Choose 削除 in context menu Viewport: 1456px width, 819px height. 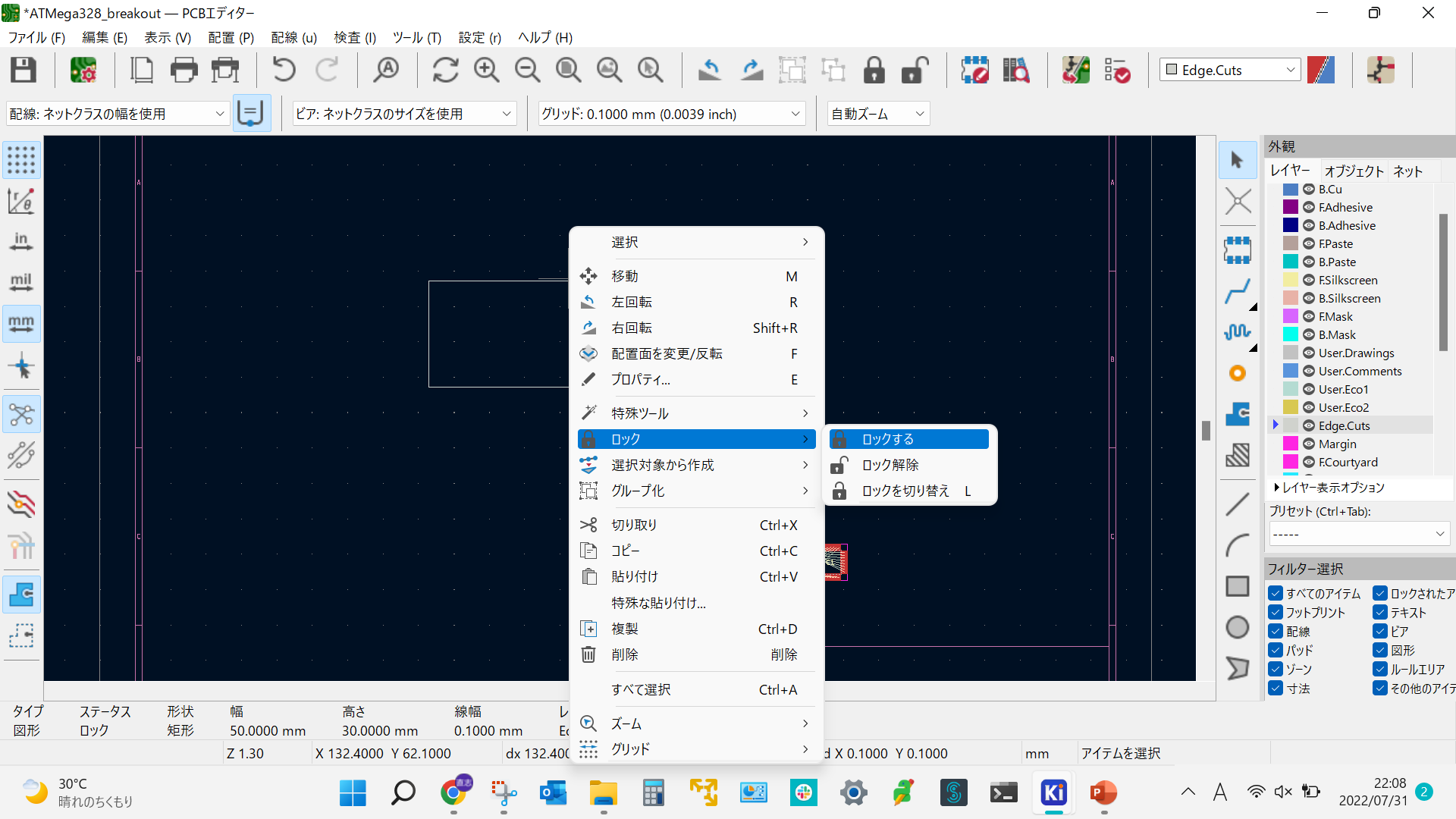click(696, 654)
